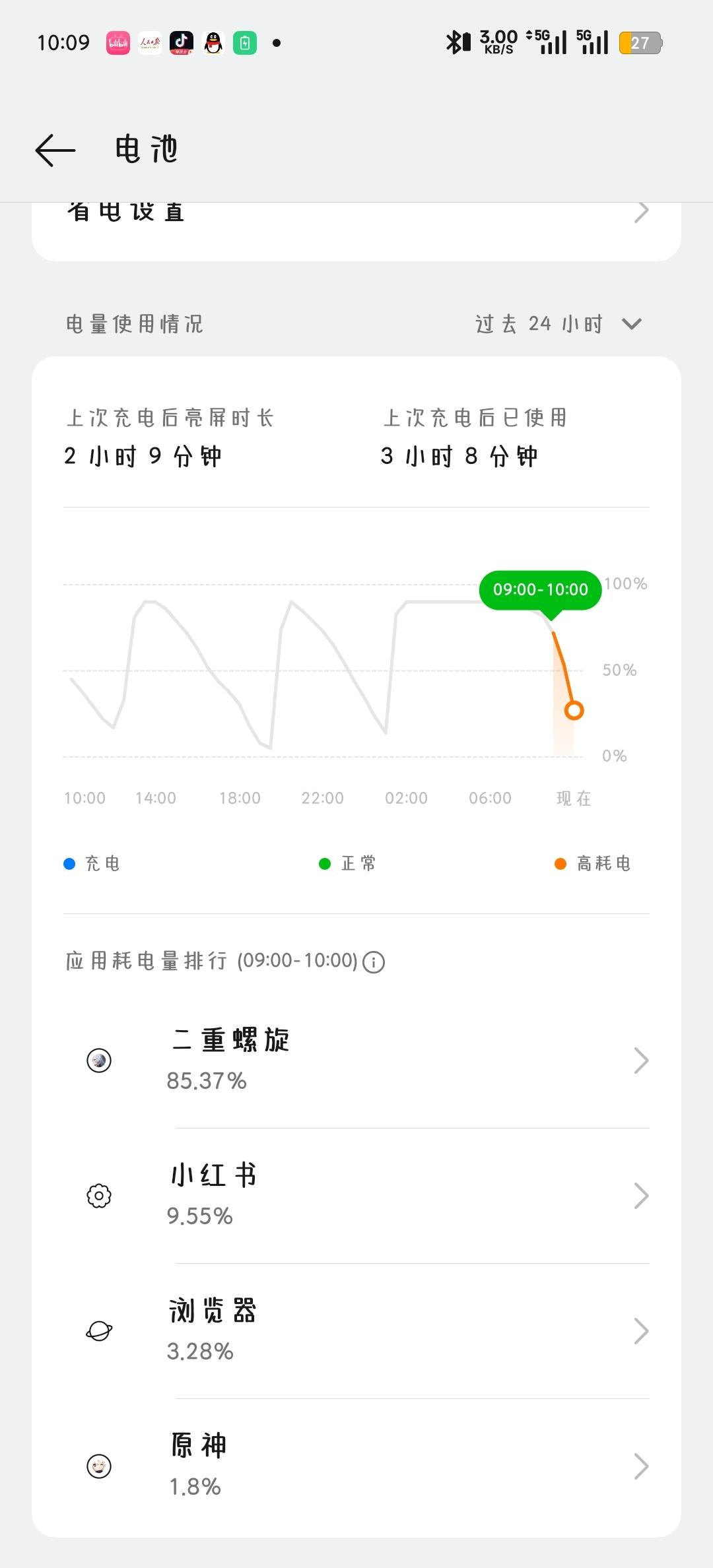
Task: Tap the back arrow icon
Action: click(55, 150)
